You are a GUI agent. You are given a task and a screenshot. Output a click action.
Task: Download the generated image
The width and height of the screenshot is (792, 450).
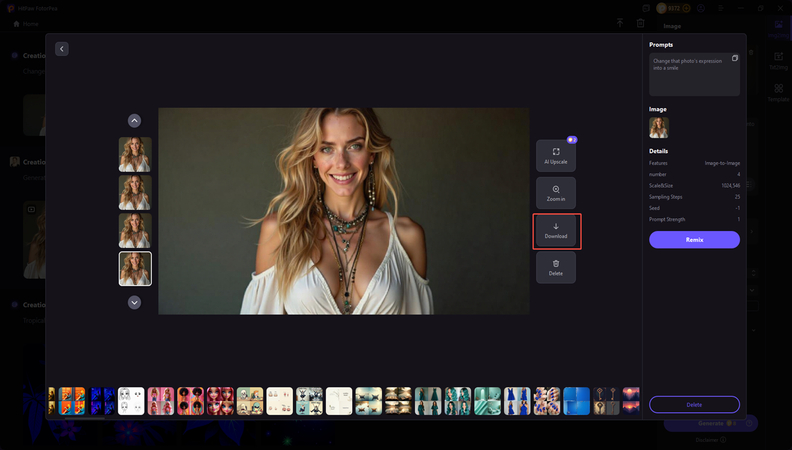(x=556, y=230)
